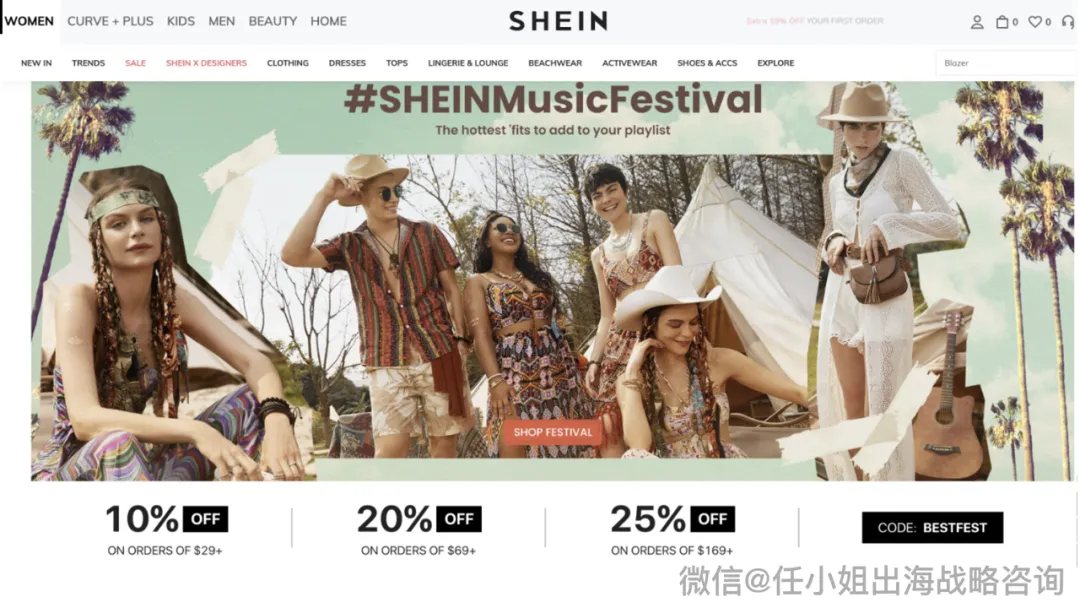
Task: Select the WOMEN category tab
Action: coord(29,21)
